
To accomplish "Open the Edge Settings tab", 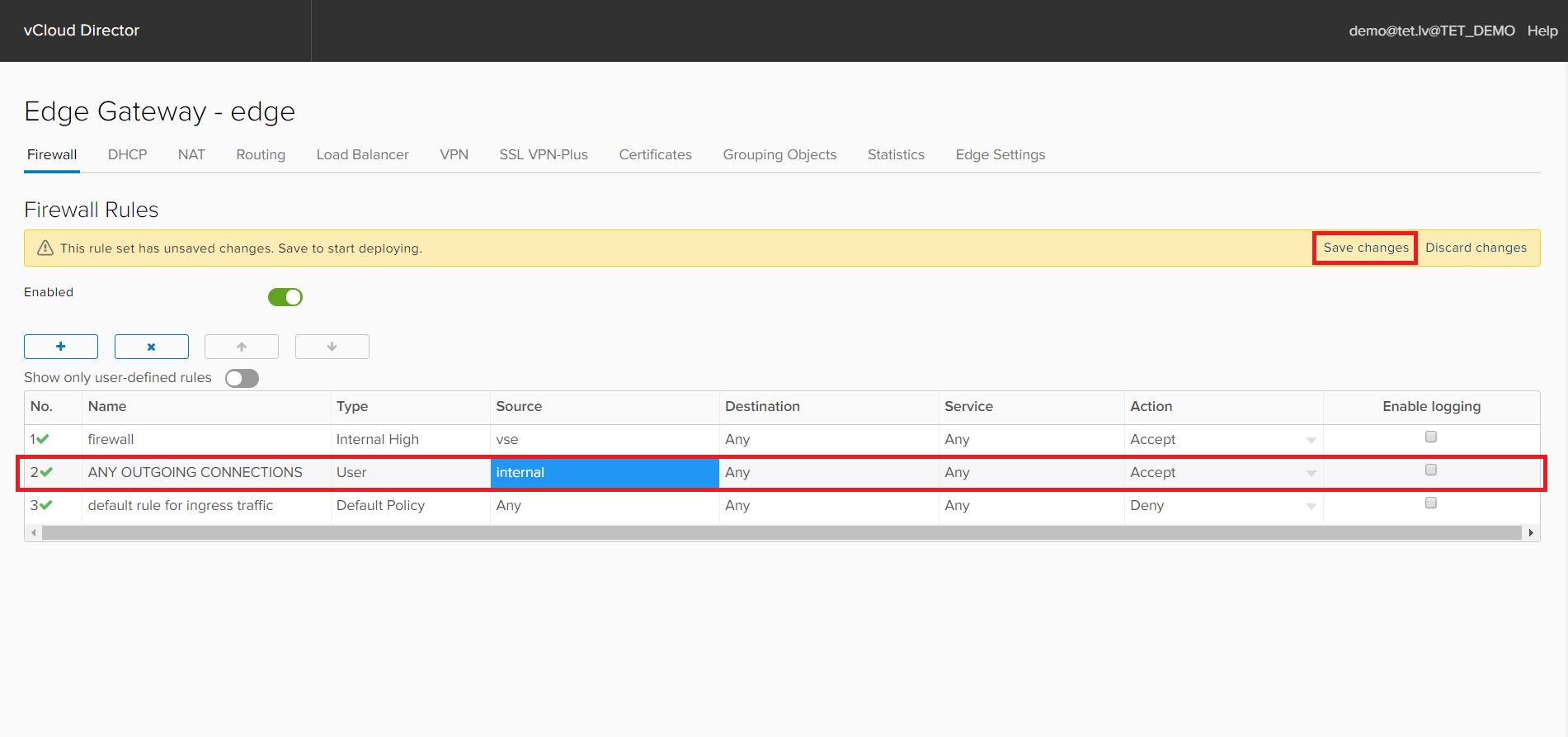I will click(x=1001, y=154).
